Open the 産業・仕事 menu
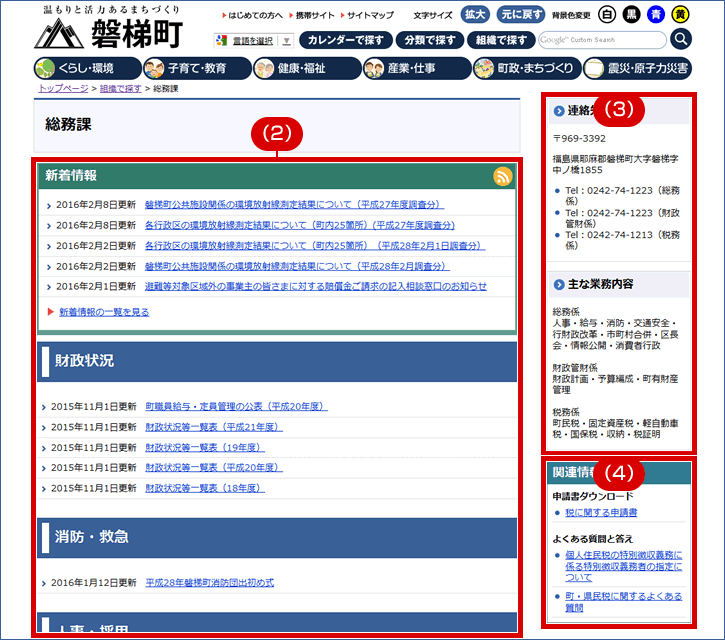725x640 pixels. [417, 68]
